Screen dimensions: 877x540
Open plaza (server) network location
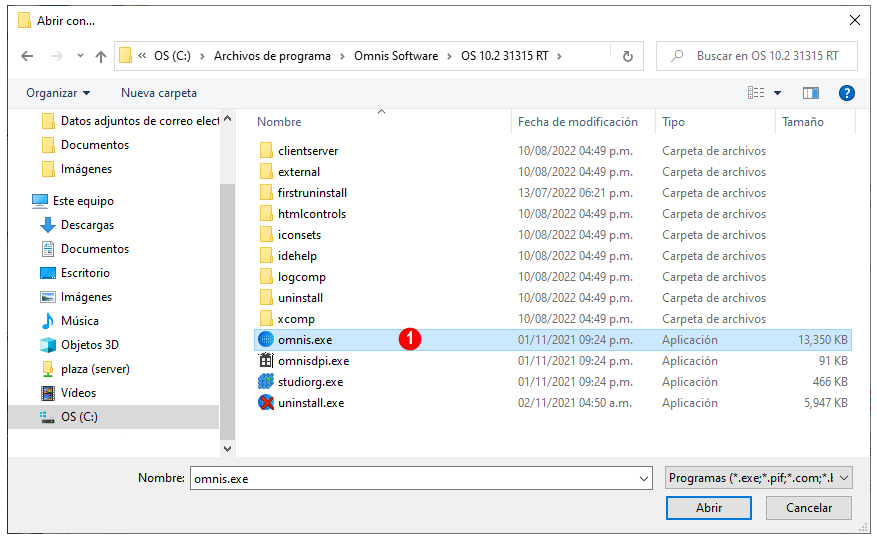coord(85,369)
